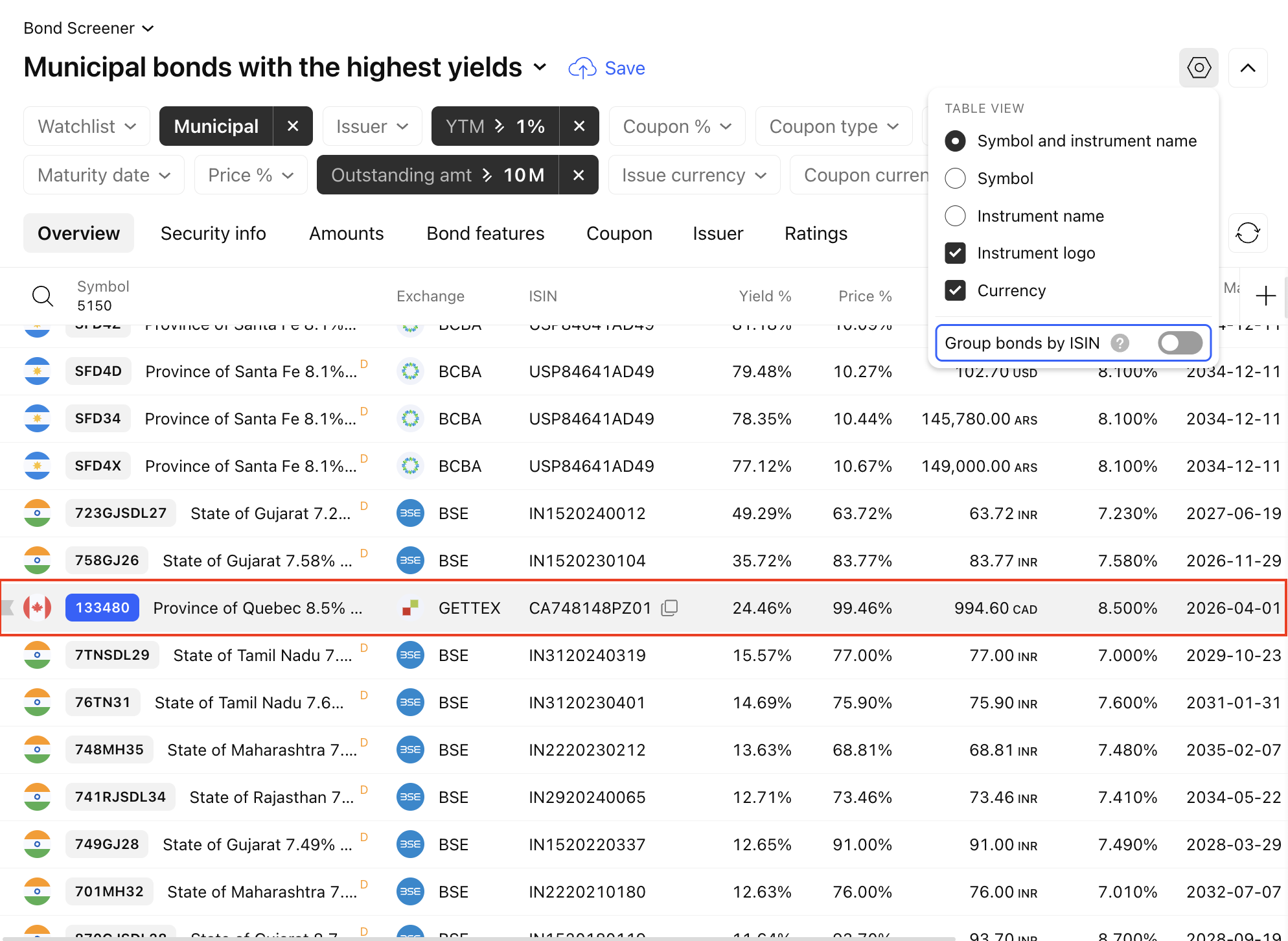Open the Maturity date dropdown
The height and width of the screenshot is (941, 1288).
point(104,175)
